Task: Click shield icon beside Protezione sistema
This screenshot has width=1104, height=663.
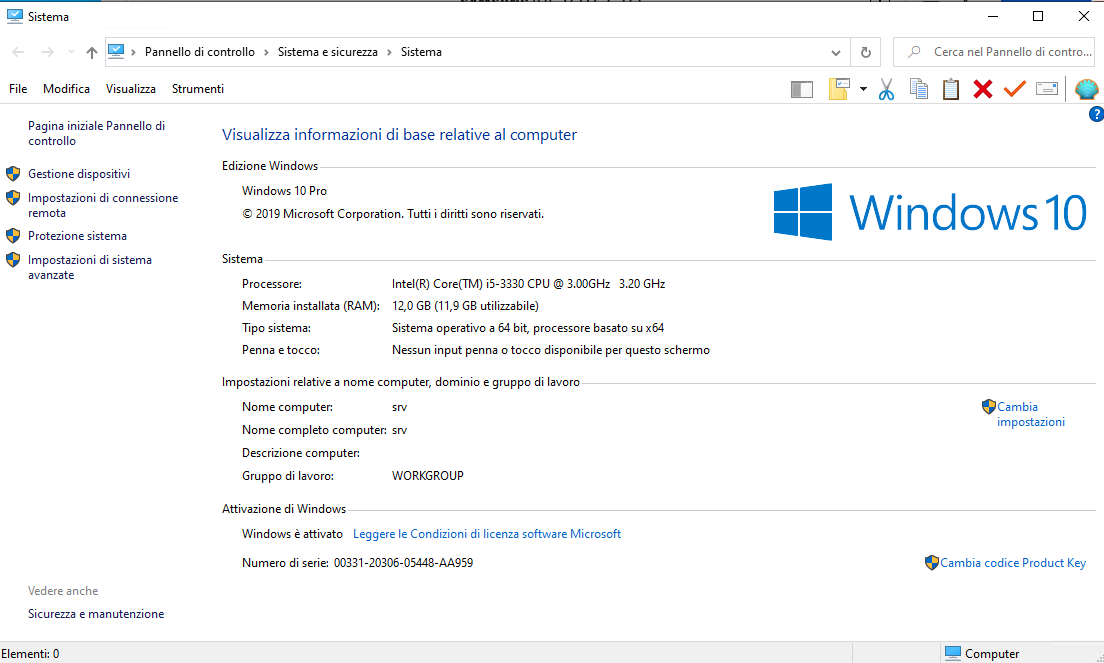Action: [13, 235]
